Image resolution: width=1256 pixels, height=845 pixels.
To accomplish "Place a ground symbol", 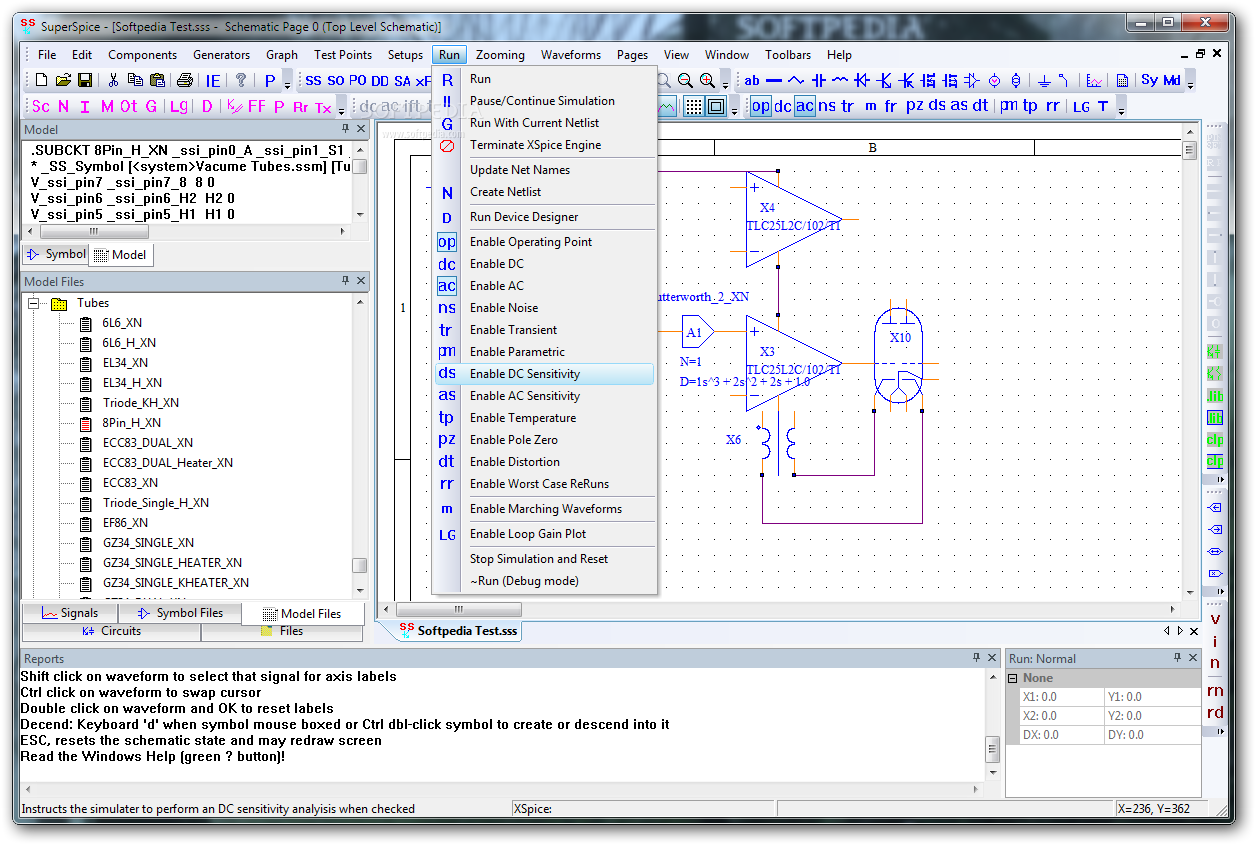I will pyautogui.click(x=1043, y=80).
